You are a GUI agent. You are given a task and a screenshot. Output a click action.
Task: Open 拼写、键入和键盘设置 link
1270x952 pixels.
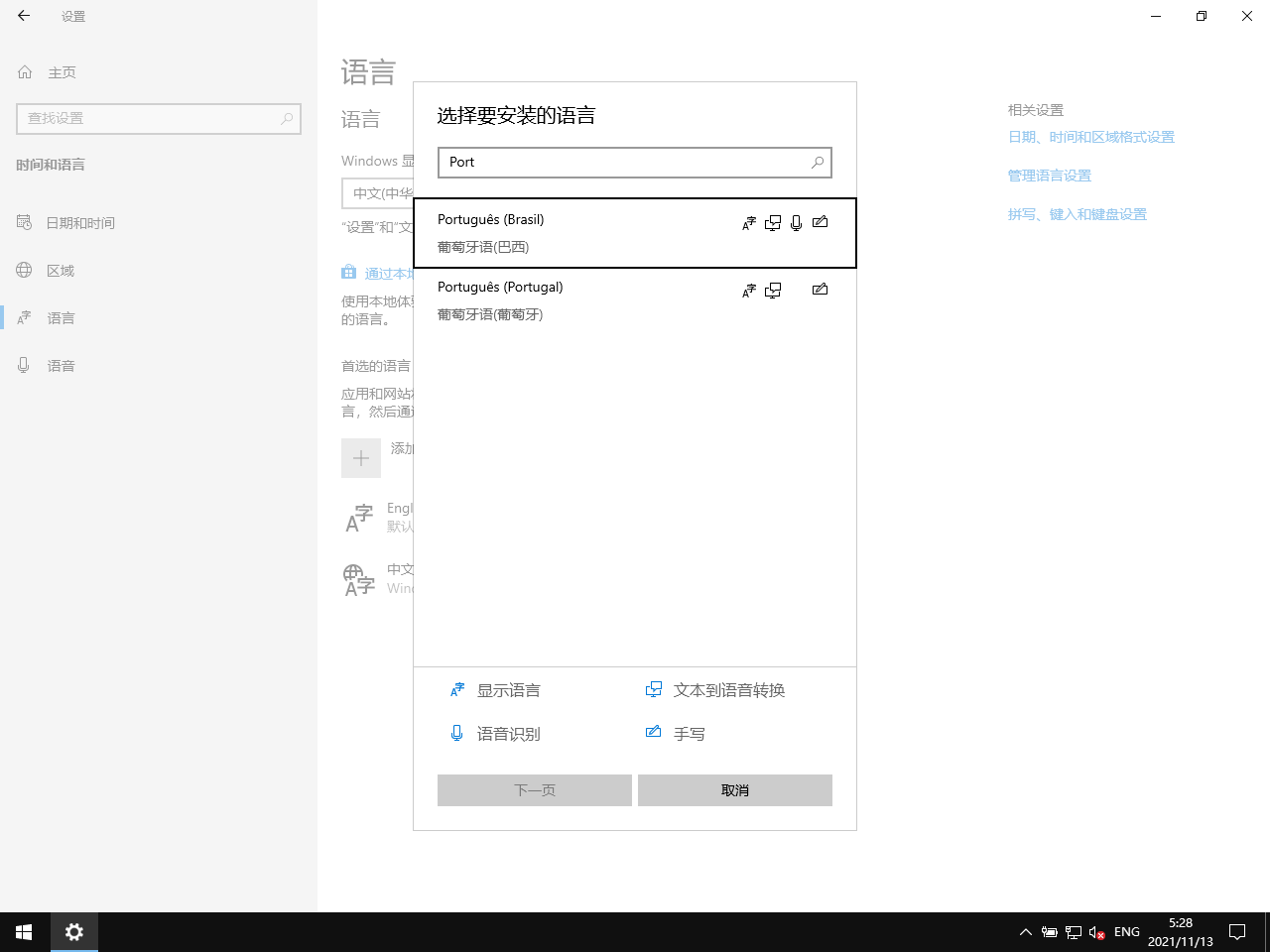[x=1077, y=214]
